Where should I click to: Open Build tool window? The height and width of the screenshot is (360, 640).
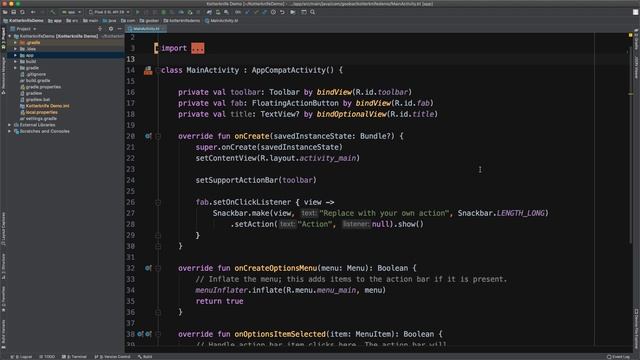pos(145,357)
